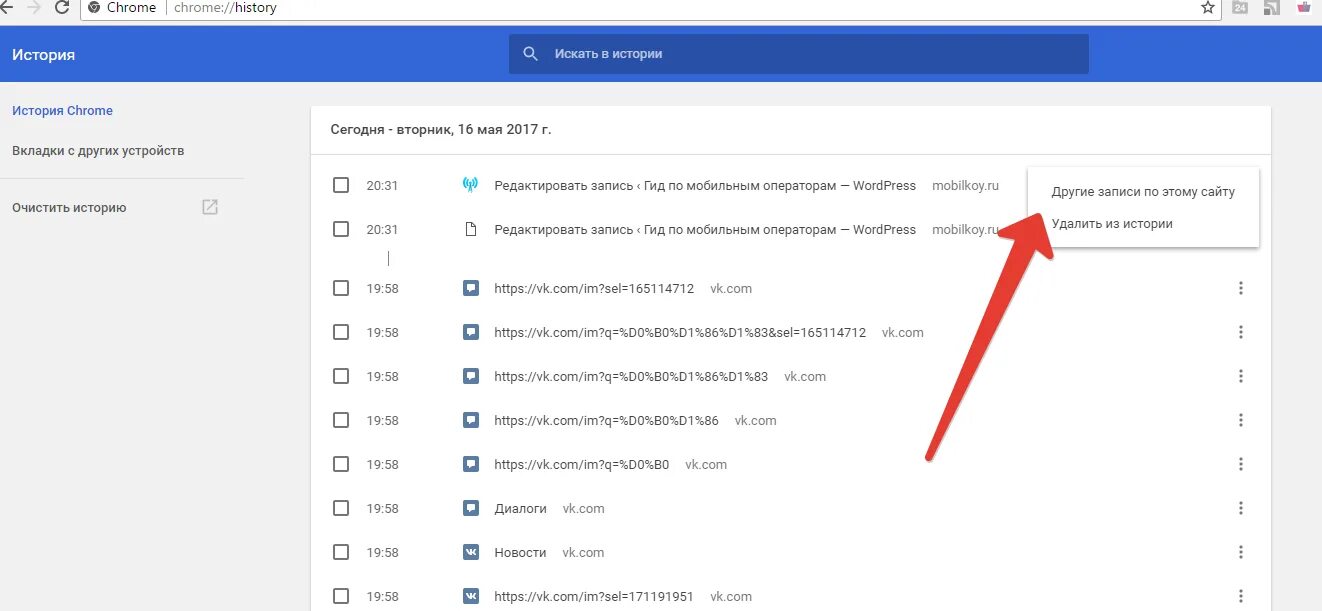Open the gray '24' extension icon
The width and height of the screenshot is (1322, 611).
[x=1240, y=7]
